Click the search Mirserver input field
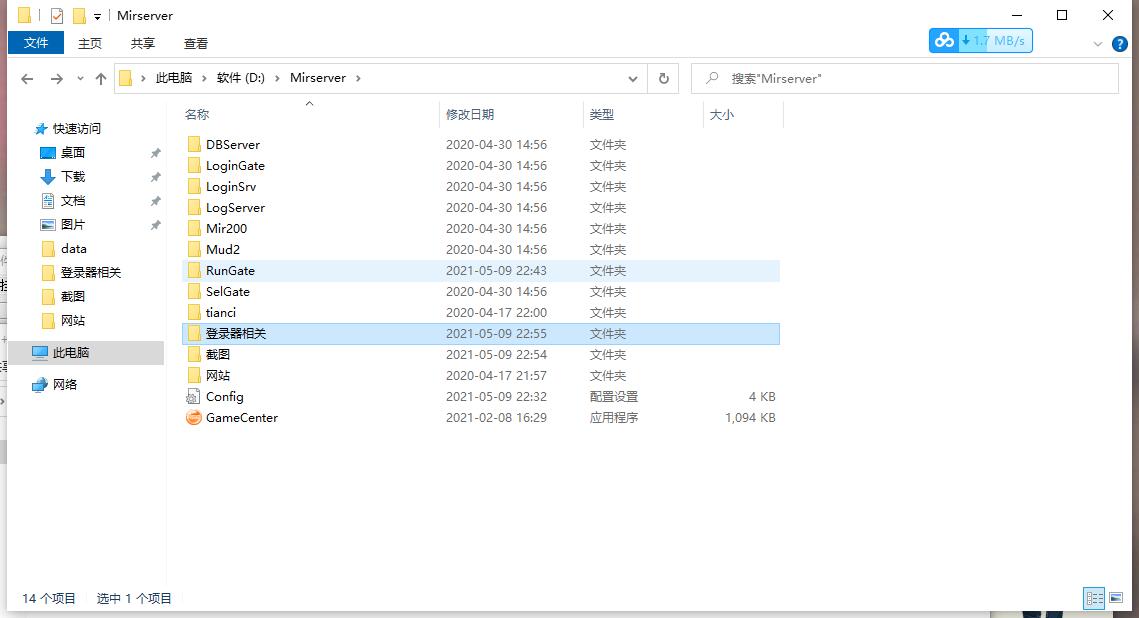 point(904,78)
